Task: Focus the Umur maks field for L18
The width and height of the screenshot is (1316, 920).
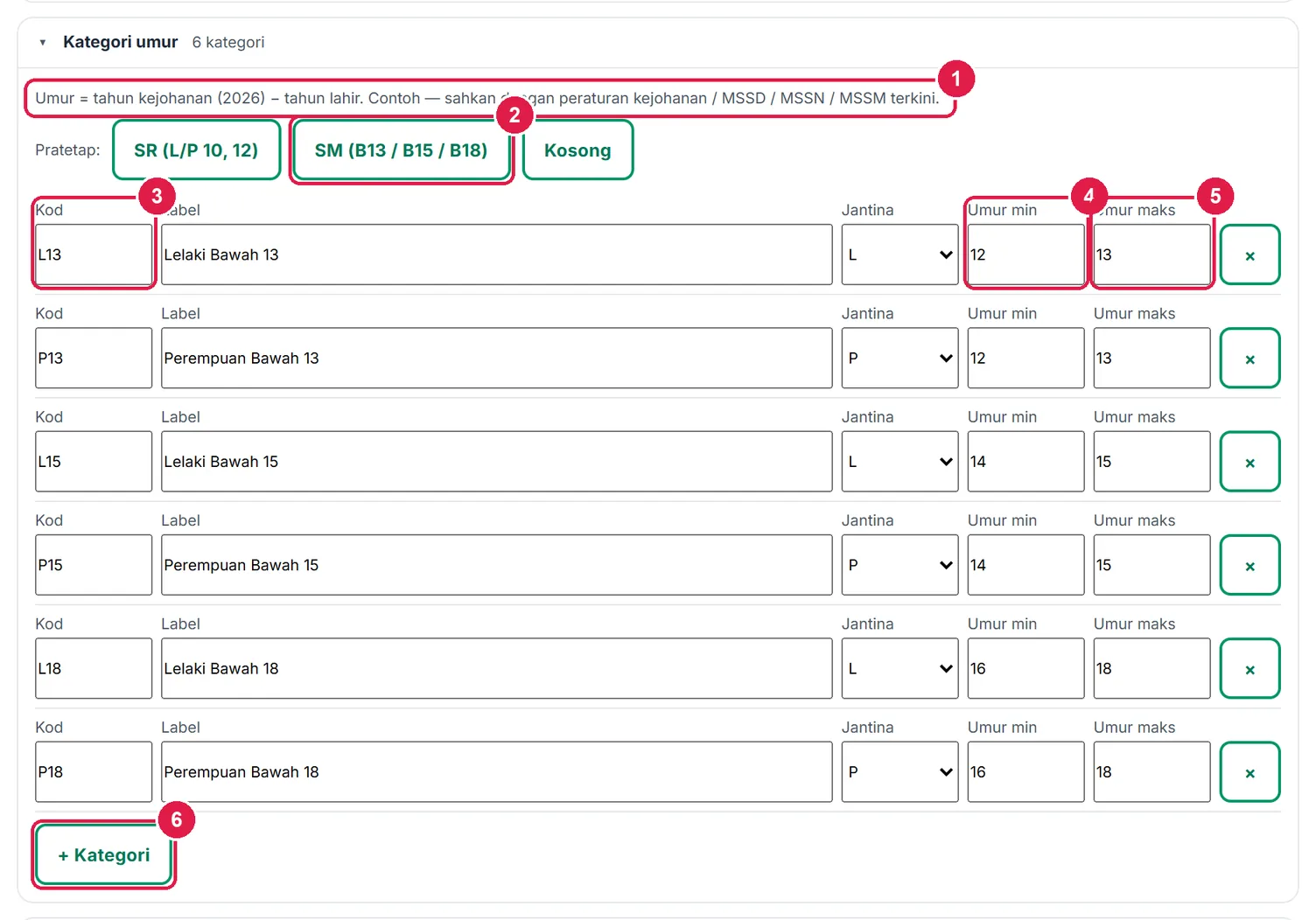Action: (x=1151, y=668)
